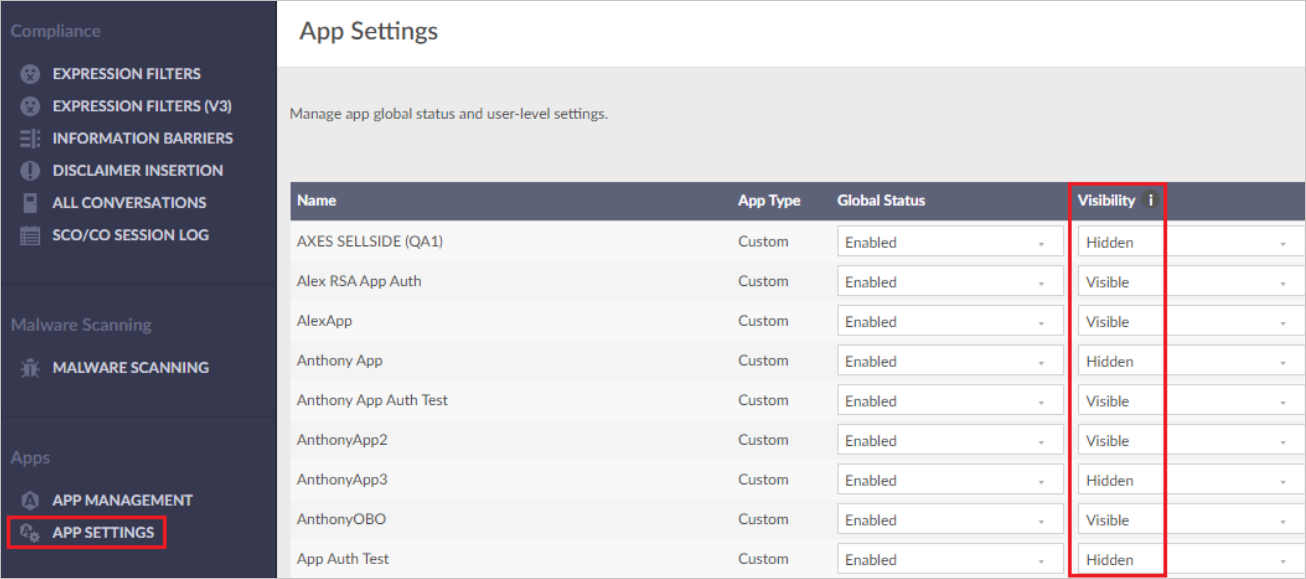Click the info icon beside Visibility header

pyautogui.click(x=1150, y=200)
